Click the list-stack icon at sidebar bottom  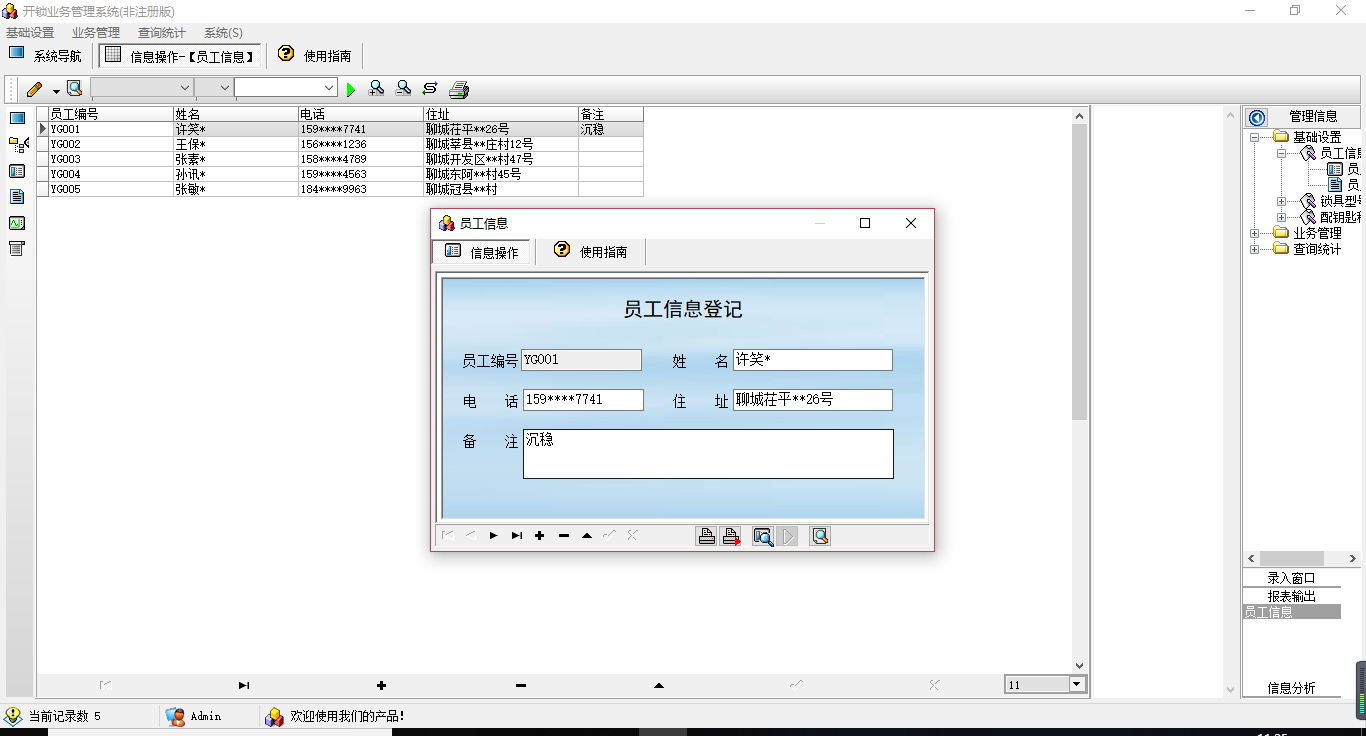[x=17, y=248]
